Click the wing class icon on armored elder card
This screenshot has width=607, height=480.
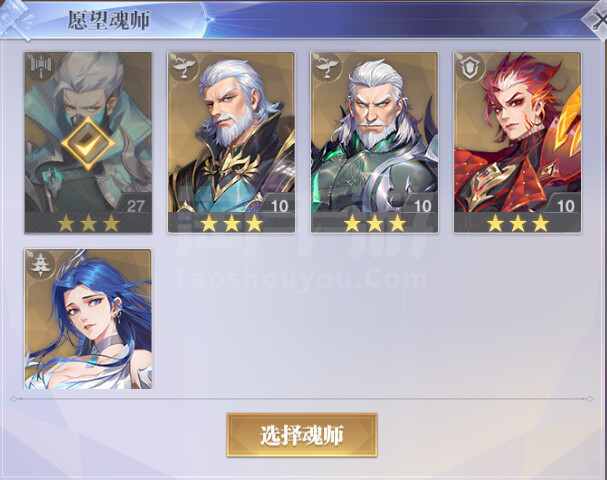[326, 67]
